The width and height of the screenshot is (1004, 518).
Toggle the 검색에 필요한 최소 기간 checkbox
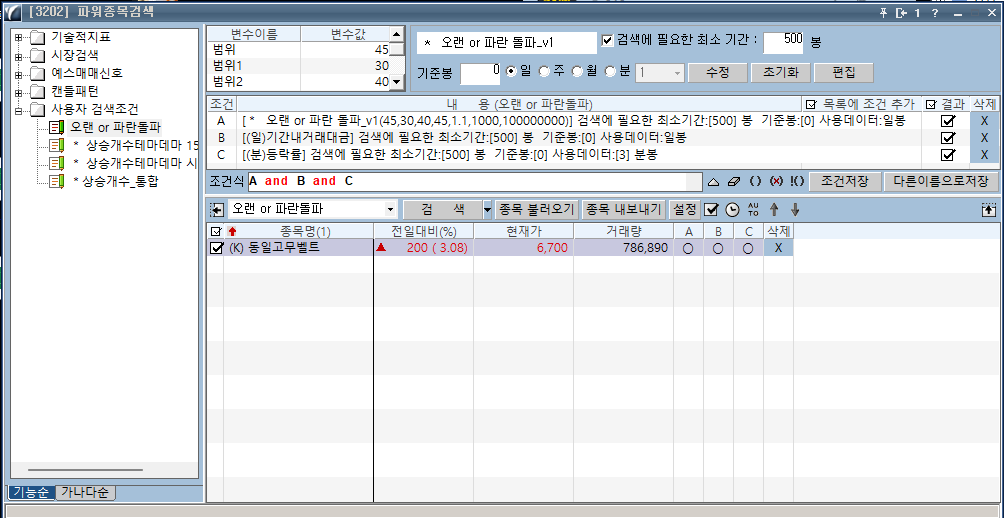pos(608,41)
